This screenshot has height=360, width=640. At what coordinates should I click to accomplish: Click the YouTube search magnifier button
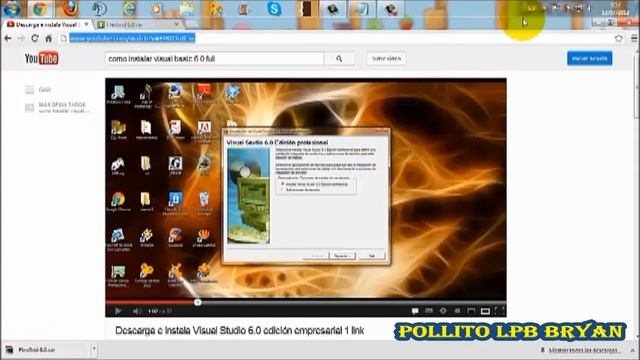pyautogui.click(x=339, y=59)
